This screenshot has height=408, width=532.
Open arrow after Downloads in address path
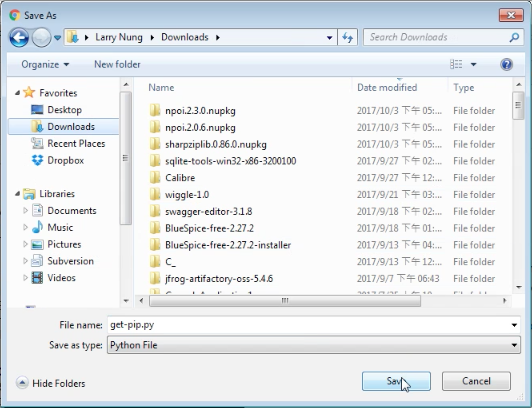point(217,37)
